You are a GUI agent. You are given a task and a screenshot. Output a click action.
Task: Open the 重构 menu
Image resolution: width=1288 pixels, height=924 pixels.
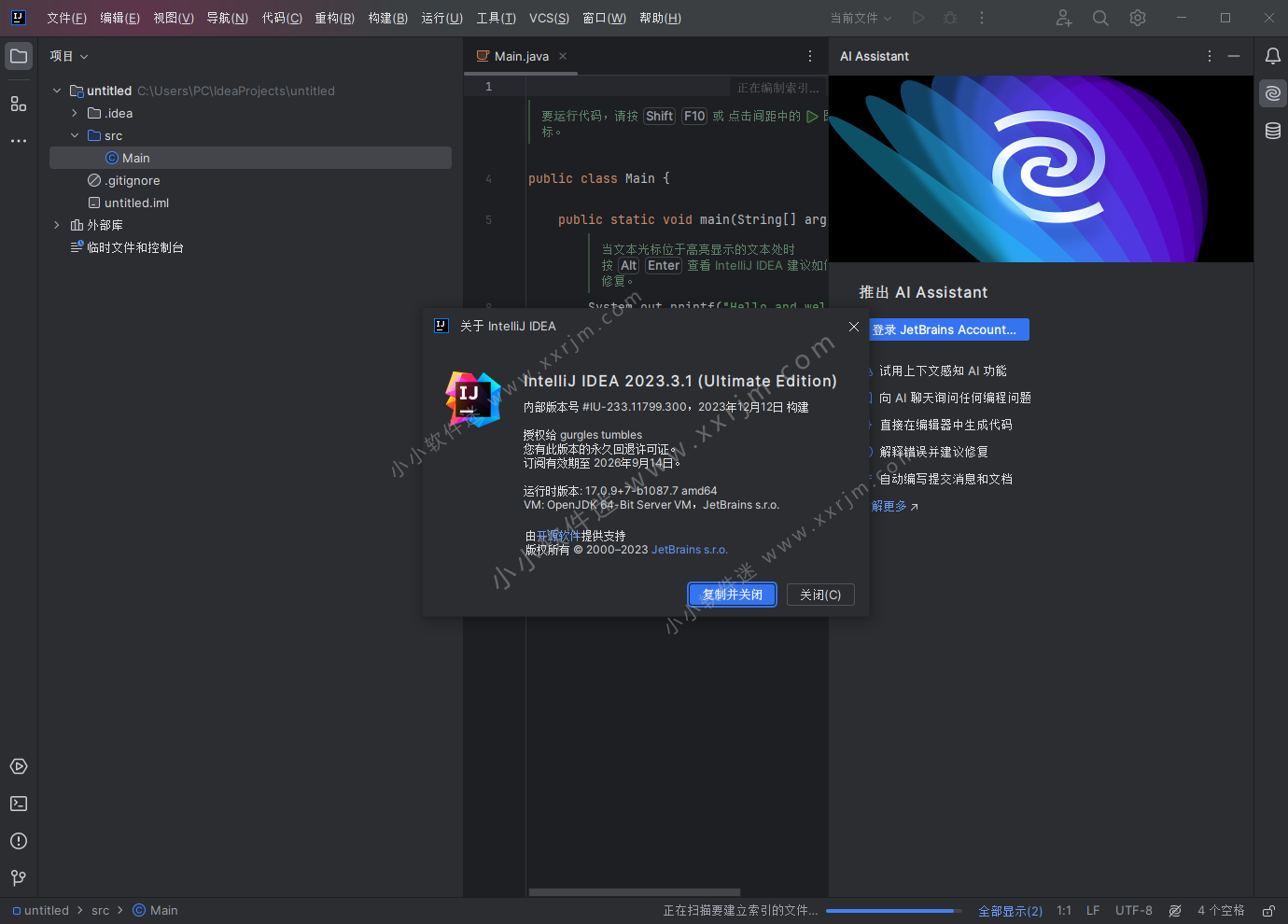[x=335, y=18]
